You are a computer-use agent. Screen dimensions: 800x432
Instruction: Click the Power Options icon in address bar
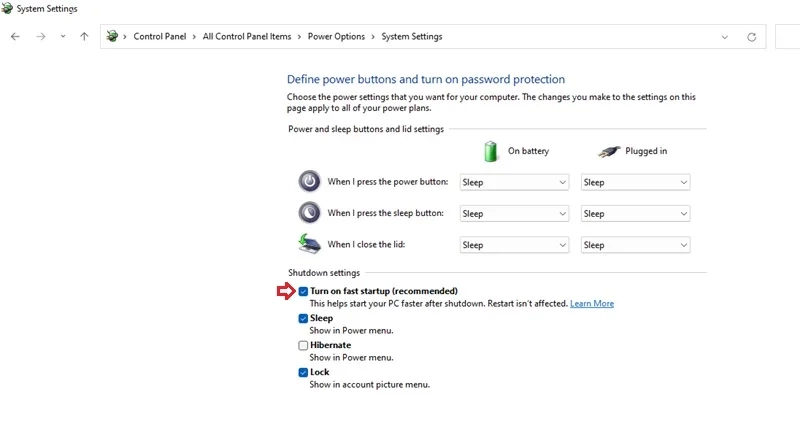(112, 36)
